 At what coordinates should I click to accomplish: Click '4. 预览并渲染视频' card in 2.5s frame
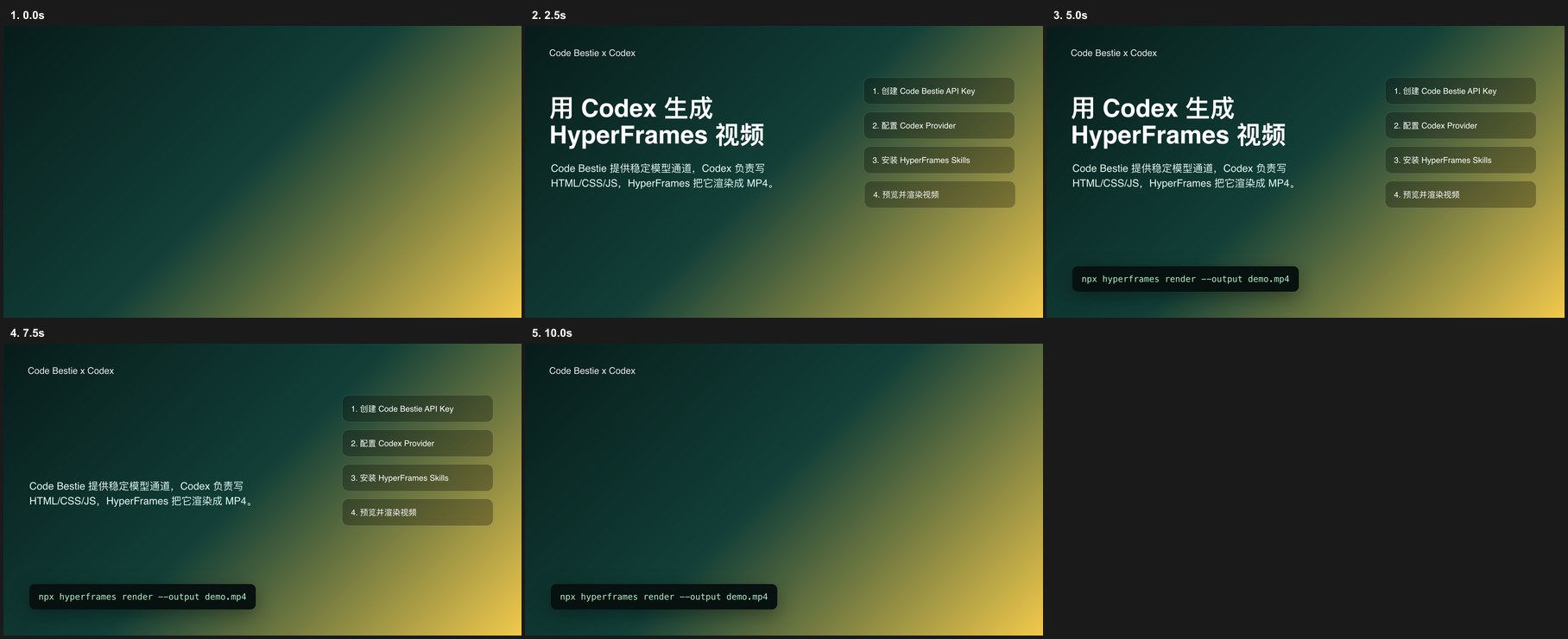(x=939, y=195)
